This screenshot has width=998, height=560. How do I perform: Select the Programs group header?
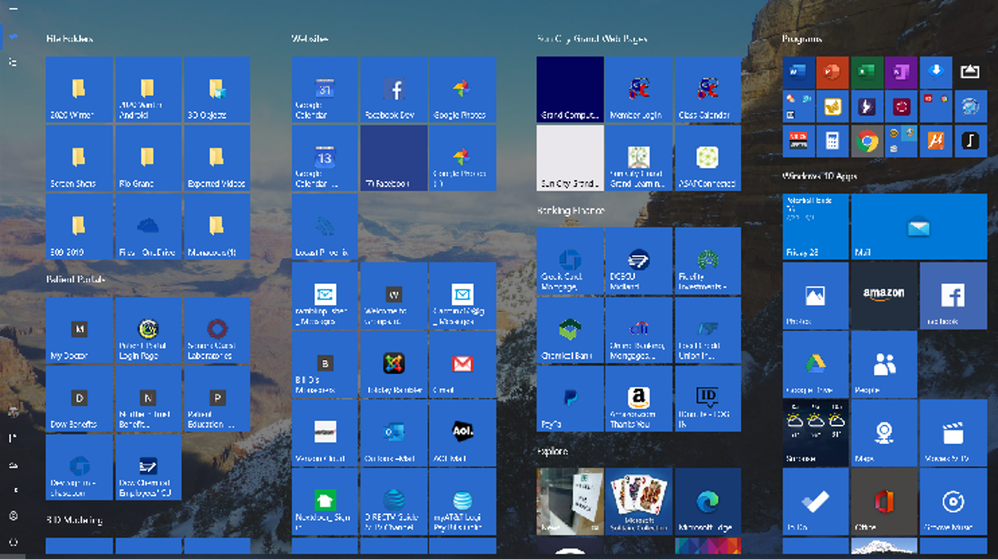[802, 39]
